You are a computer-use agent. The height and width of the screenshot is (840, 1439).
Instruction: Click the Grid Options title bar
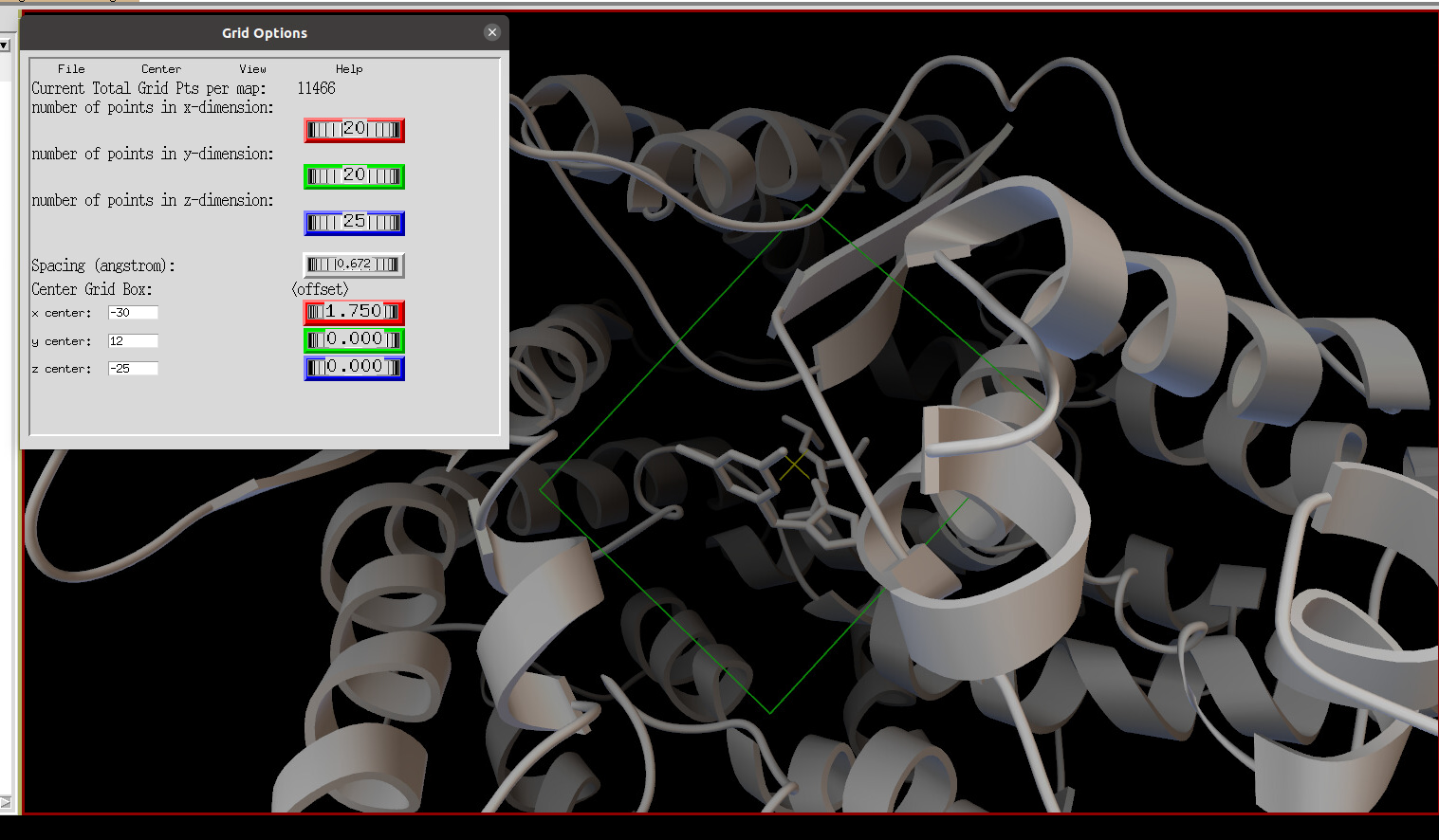(265, 33)
